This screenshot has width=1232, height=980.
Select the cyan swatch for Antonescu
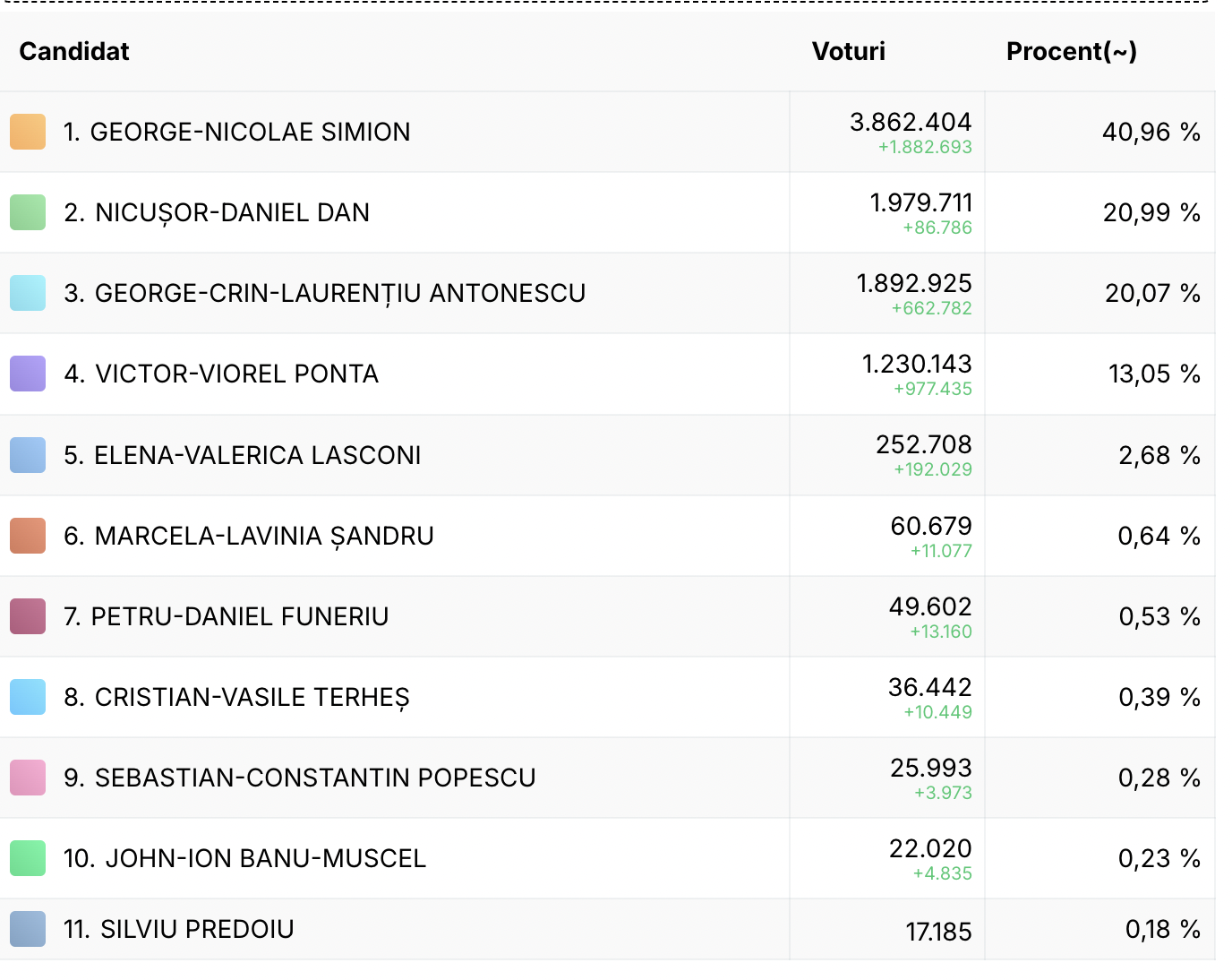[28, 293]
